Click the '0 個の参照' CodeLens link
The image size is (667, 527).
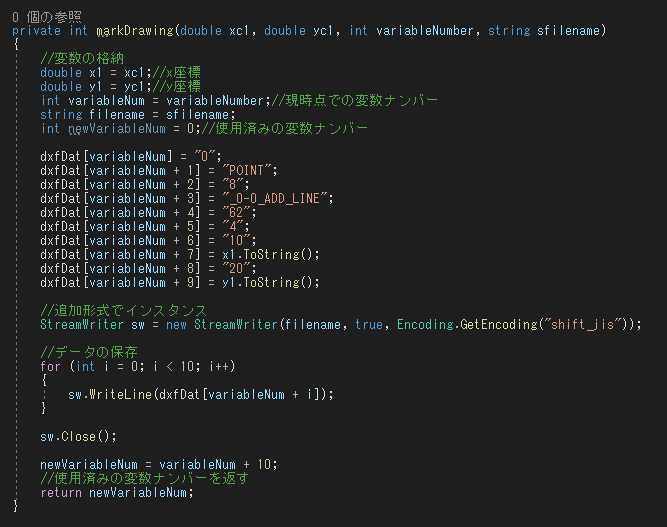click(x=46, y=17)
